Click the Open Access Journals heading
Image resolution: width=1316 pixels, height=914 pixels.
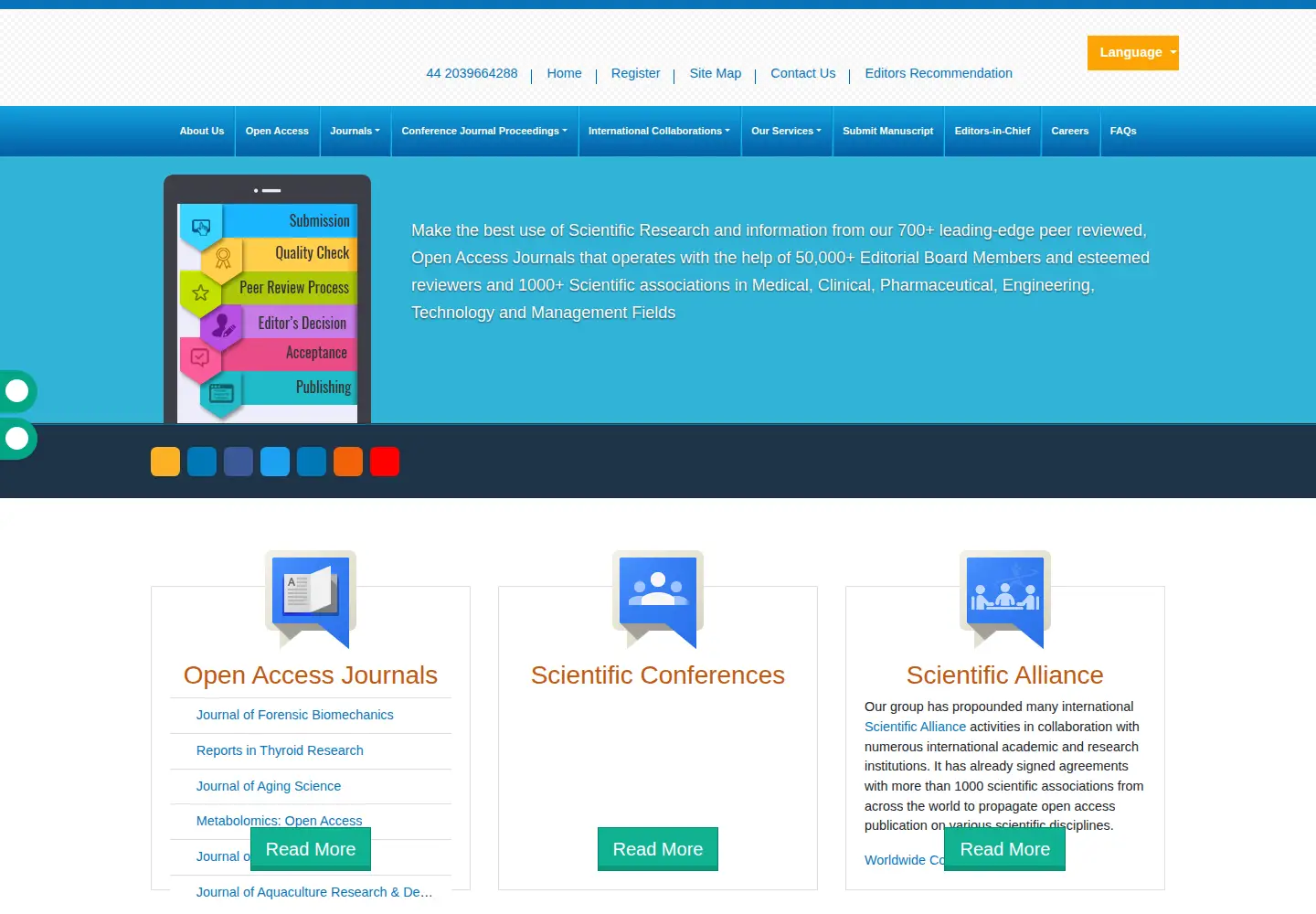click(311, 675)
